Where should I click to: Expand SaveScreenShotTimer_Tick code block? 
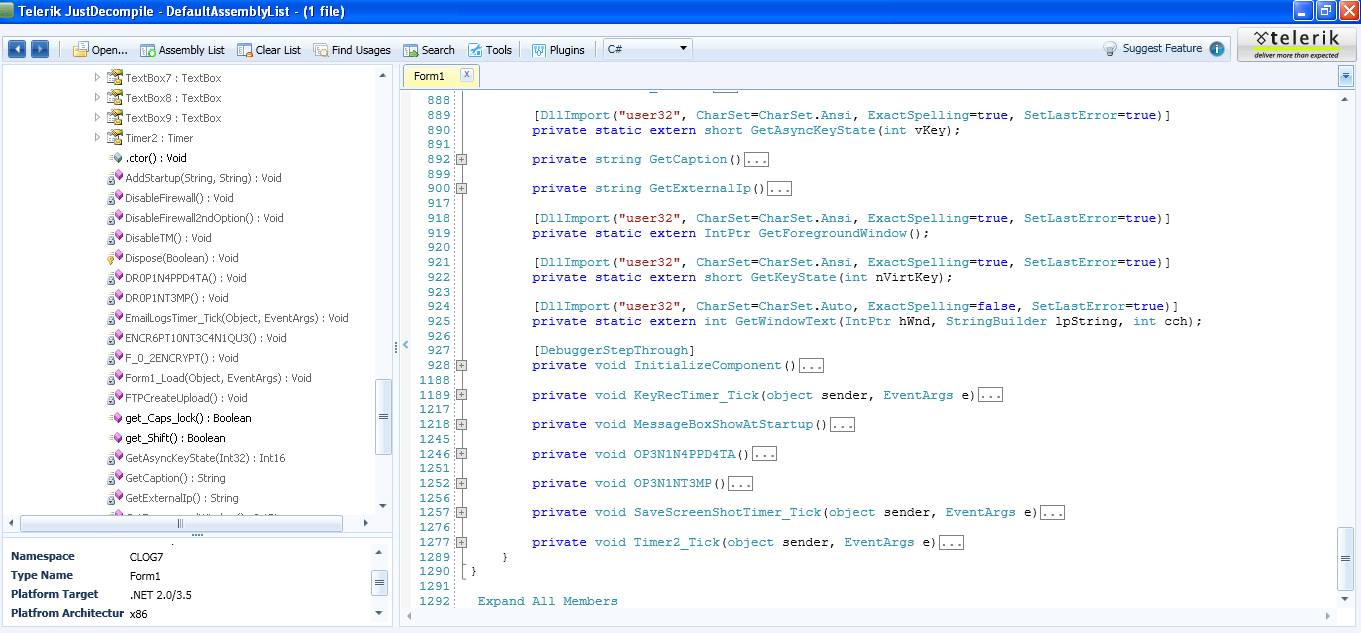click(461, 512)
